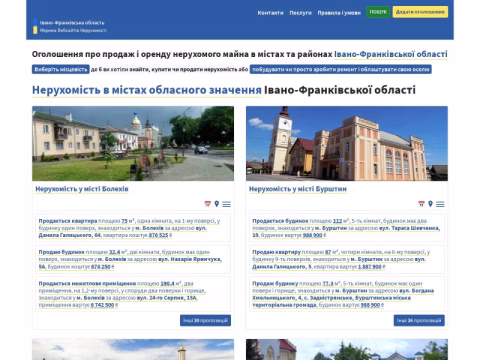Open bottom-right partially visible city photo

tap(347, 349)
